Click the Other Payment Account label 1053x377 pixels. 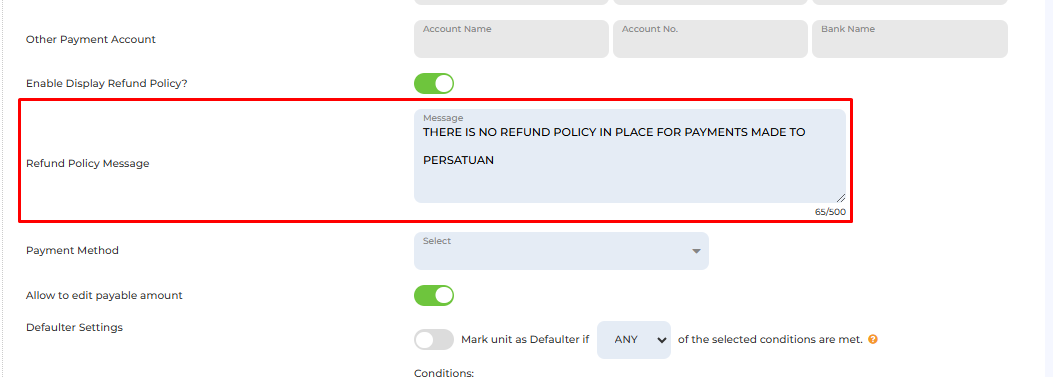click(x=91, y=40)
